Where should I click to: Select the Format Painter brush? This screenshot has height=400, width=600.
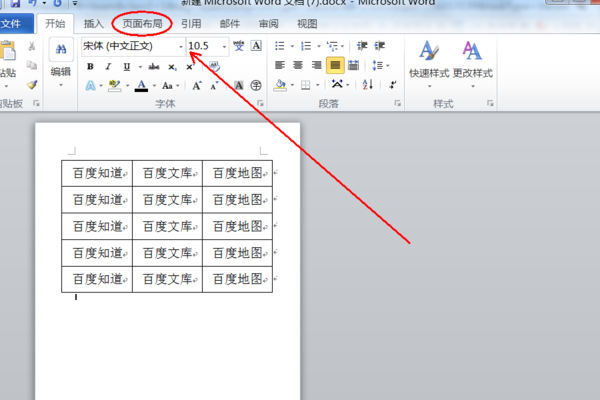click(32, 85)
